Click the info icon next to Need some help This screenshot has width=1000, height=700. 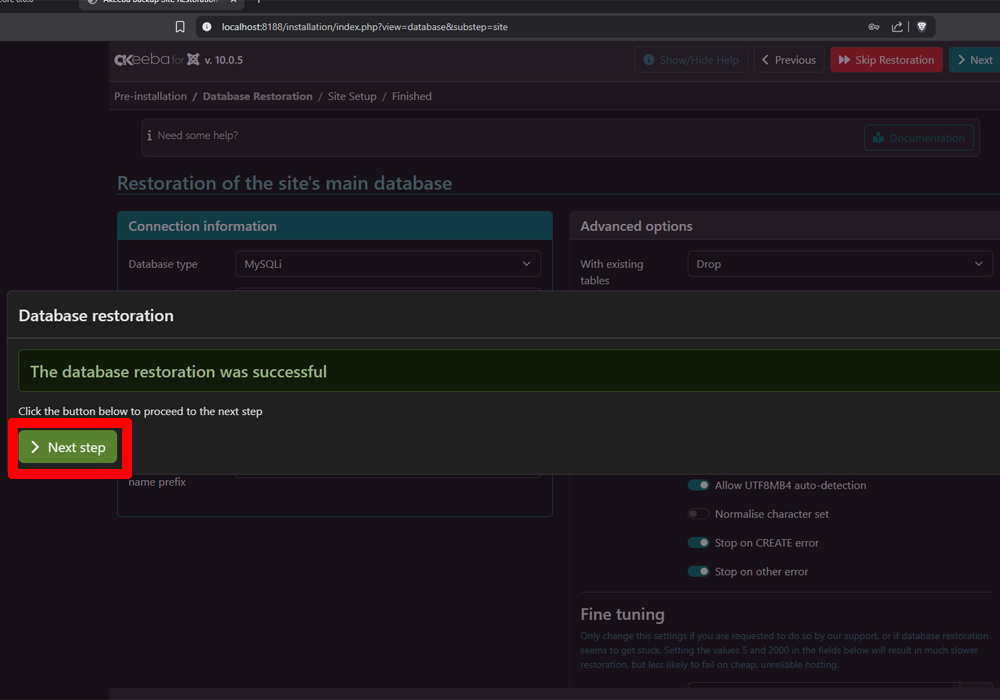pyautogui.click(x=149, y=136)
